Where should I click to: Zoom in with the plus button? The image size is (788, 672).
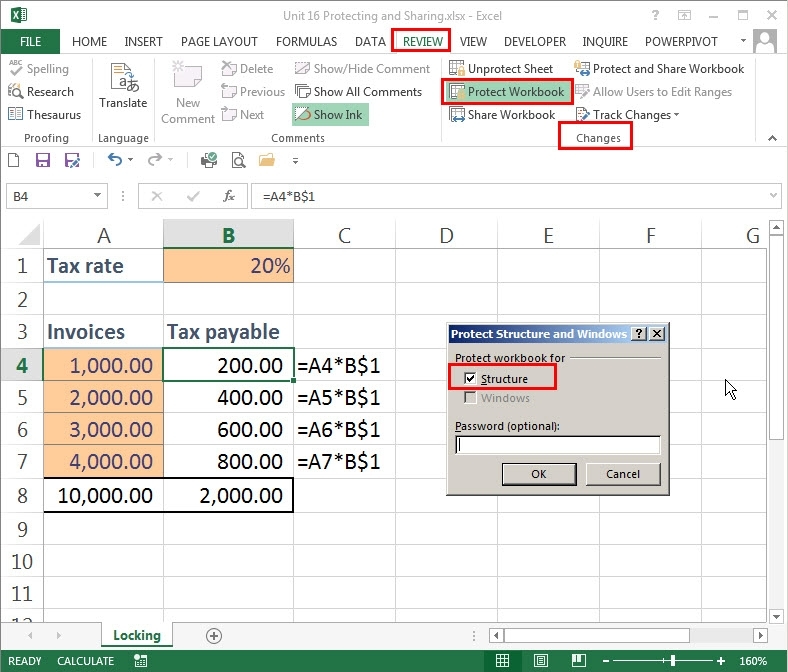coord(721,661)
